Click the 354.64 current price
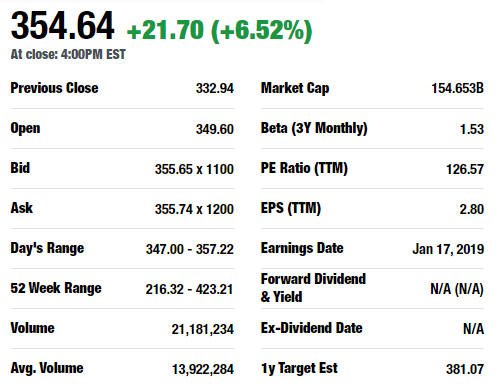This screenshot has height=390, width=499. [x=63, y=26]
